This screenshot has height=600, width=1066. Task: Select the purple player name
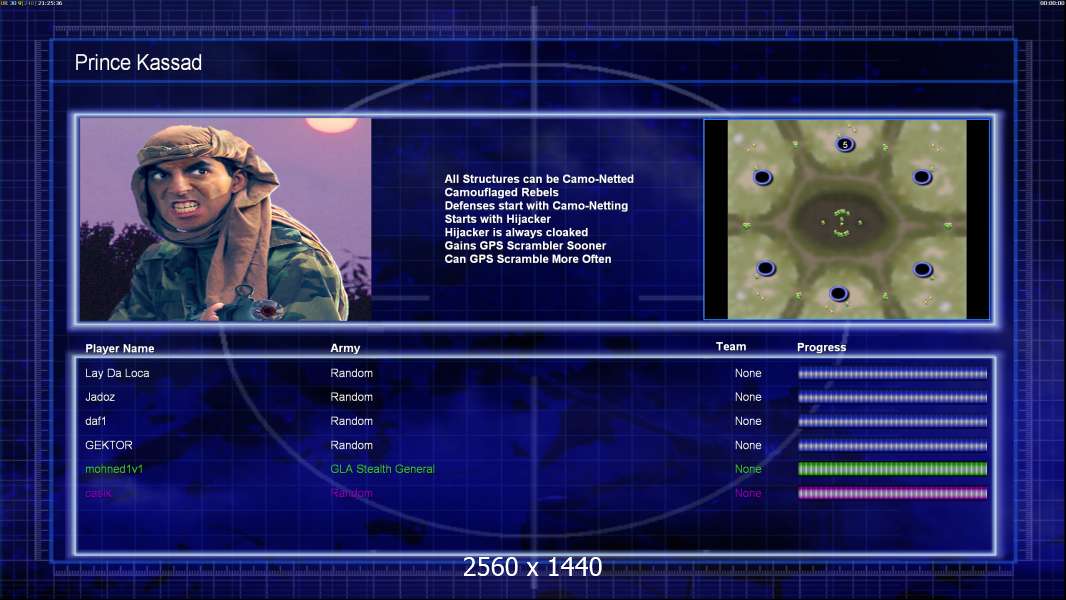[x=98, y=493]
